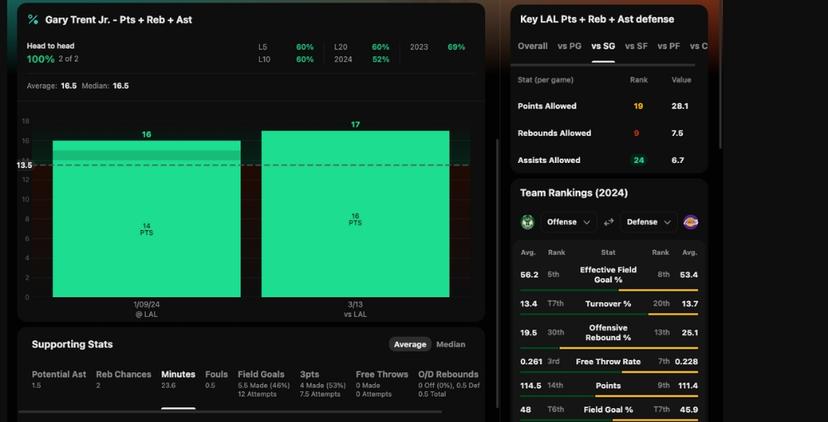Click the Value column header in defense table
The image size is (828, 422).
tap(681, 80)
